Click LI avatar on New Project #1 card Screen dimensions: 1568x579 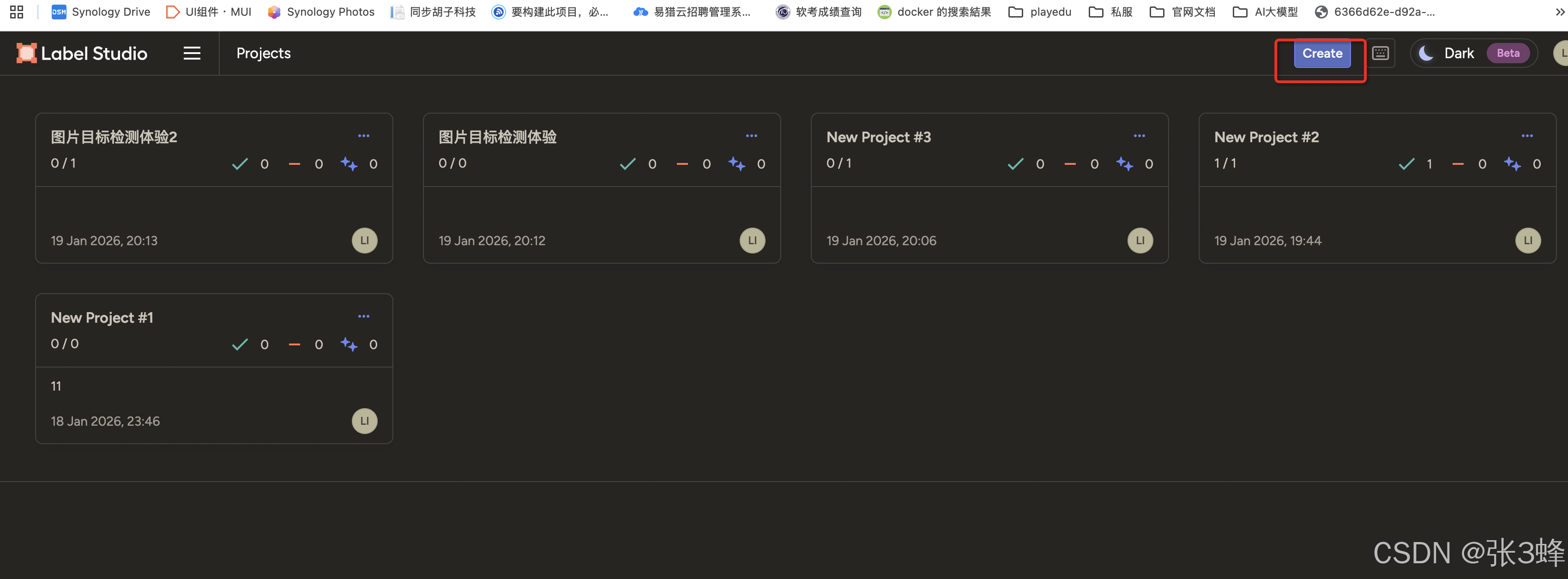coord(364,421)
